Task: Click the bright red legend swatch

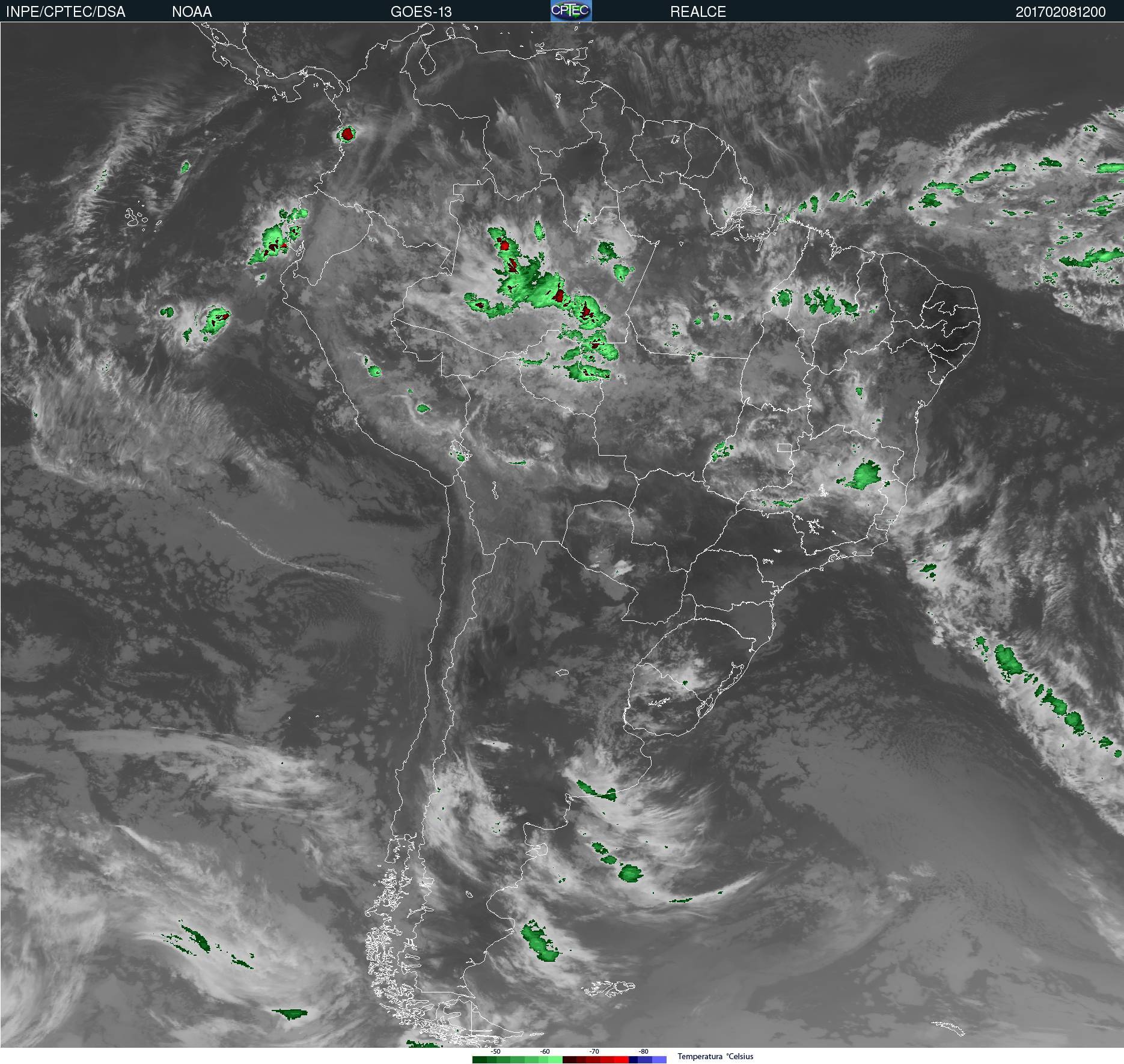Action: pos(622,1060)
